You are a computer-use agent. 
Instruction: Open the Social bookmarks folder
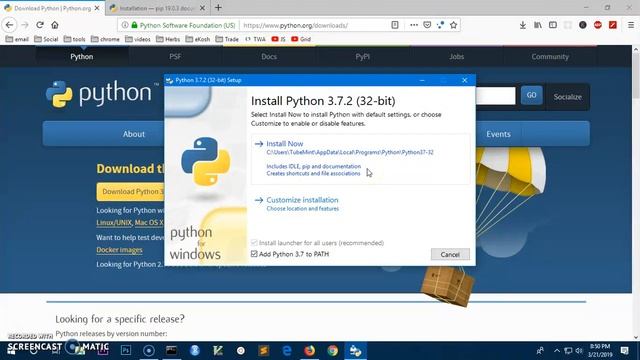pos(46,39)
